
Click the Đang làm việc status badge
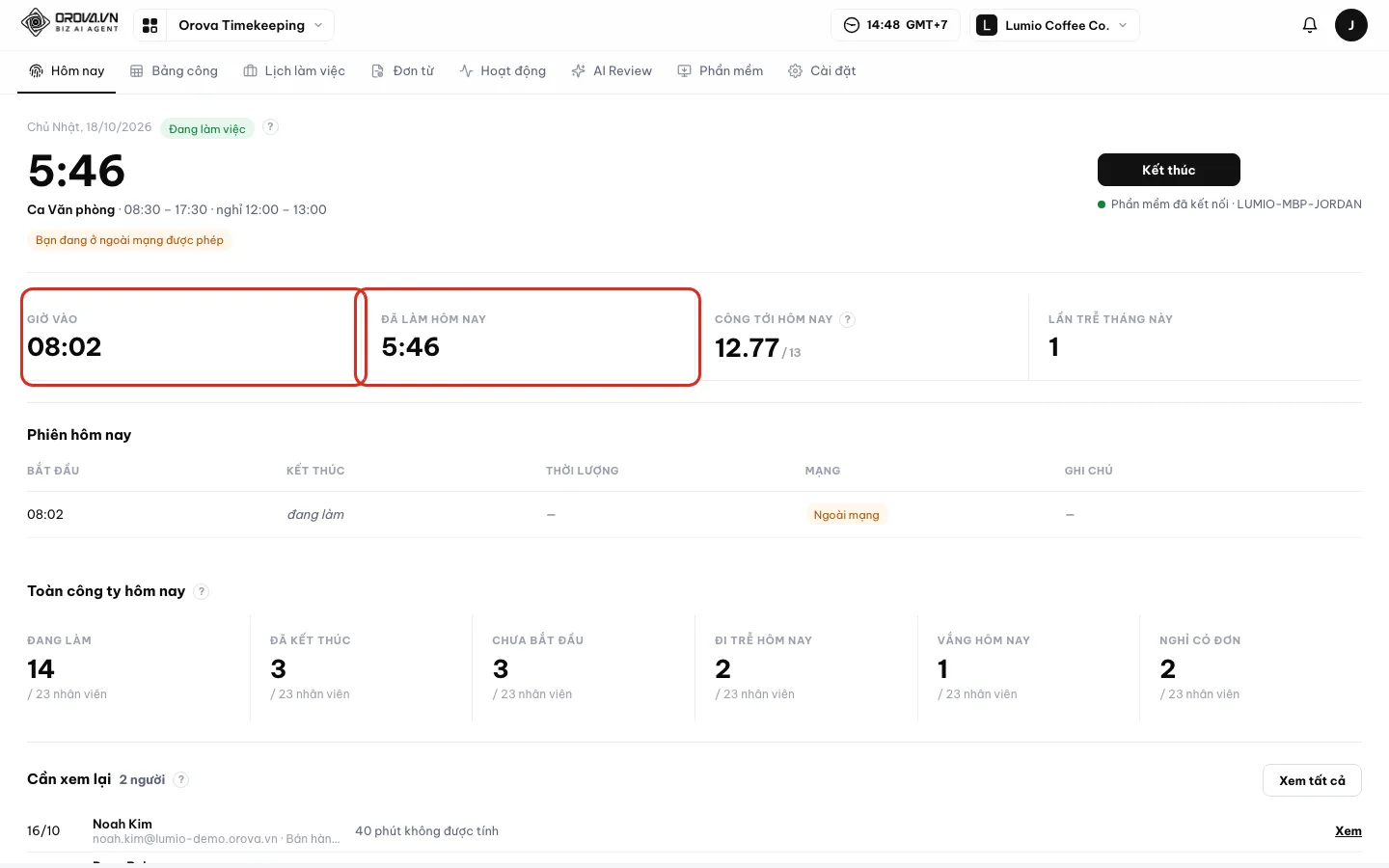207,128
